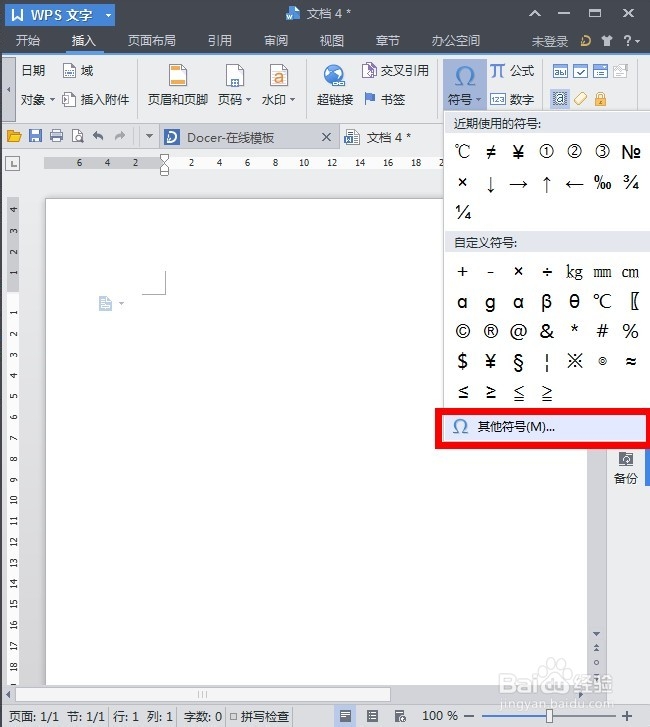Switch to outline view icon in status bar
Viewport: 650px width, 727px height.
click(372, 716)
